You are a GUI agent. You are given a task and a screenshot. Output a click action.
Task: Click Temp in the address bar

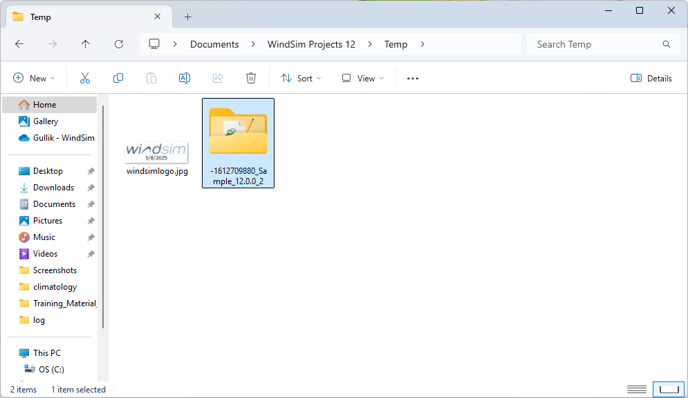396,44
